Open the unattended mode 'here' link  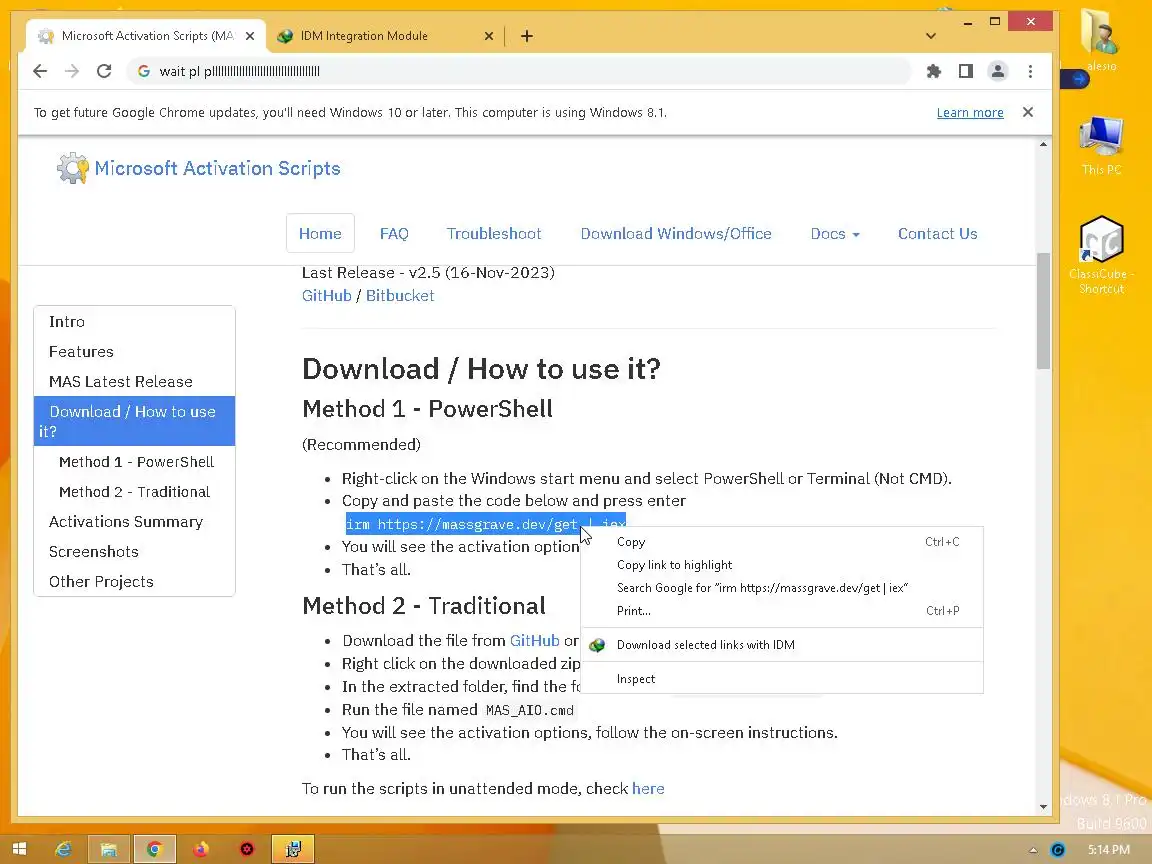648,788
